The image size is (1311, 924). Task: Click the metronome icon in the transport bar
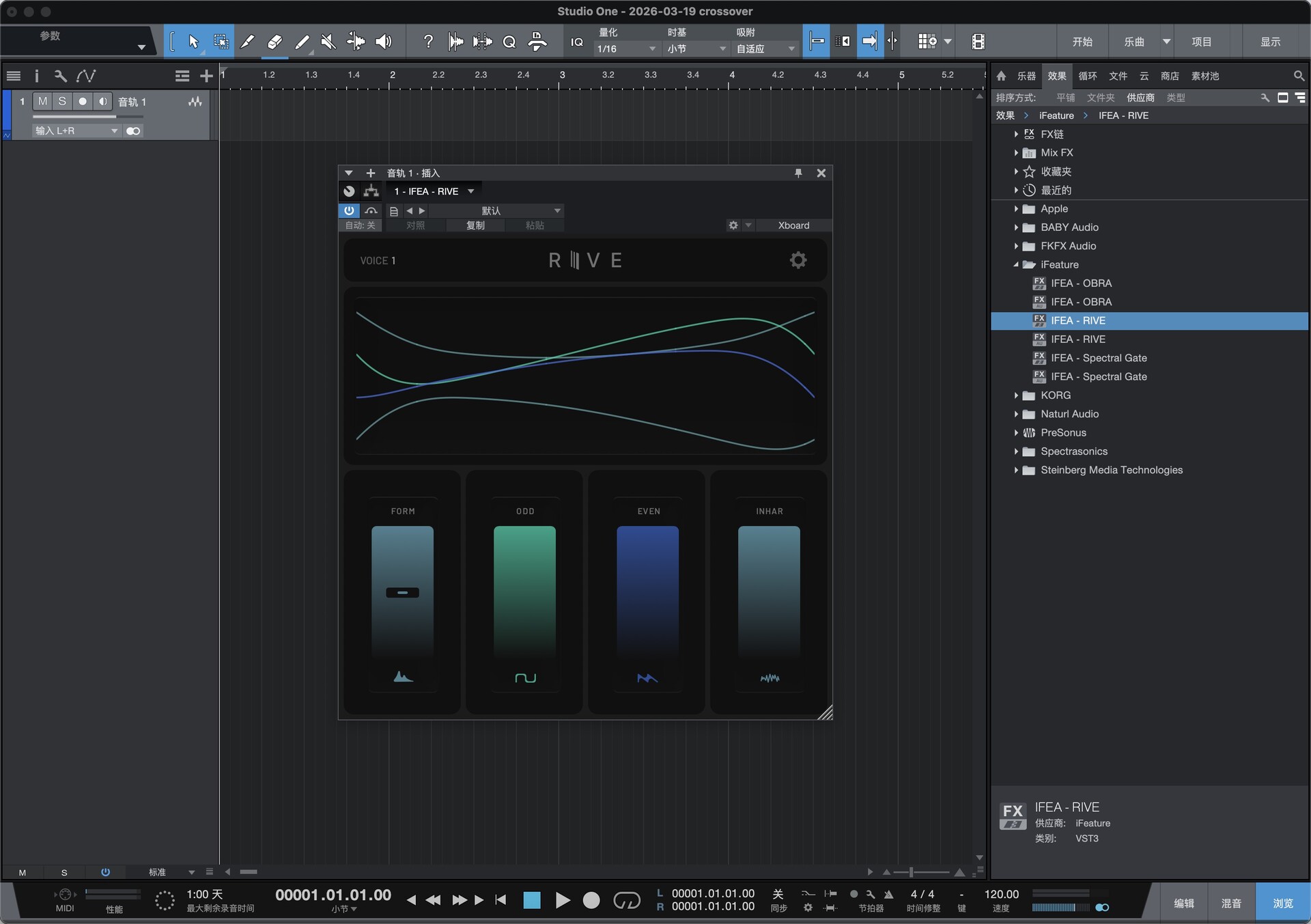click(x=888, y=893)
